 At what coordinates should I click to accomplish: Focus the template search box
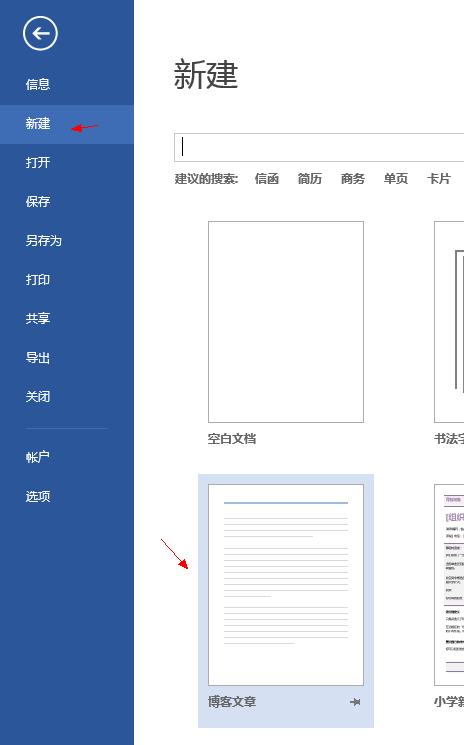click(x=319, y=147)
